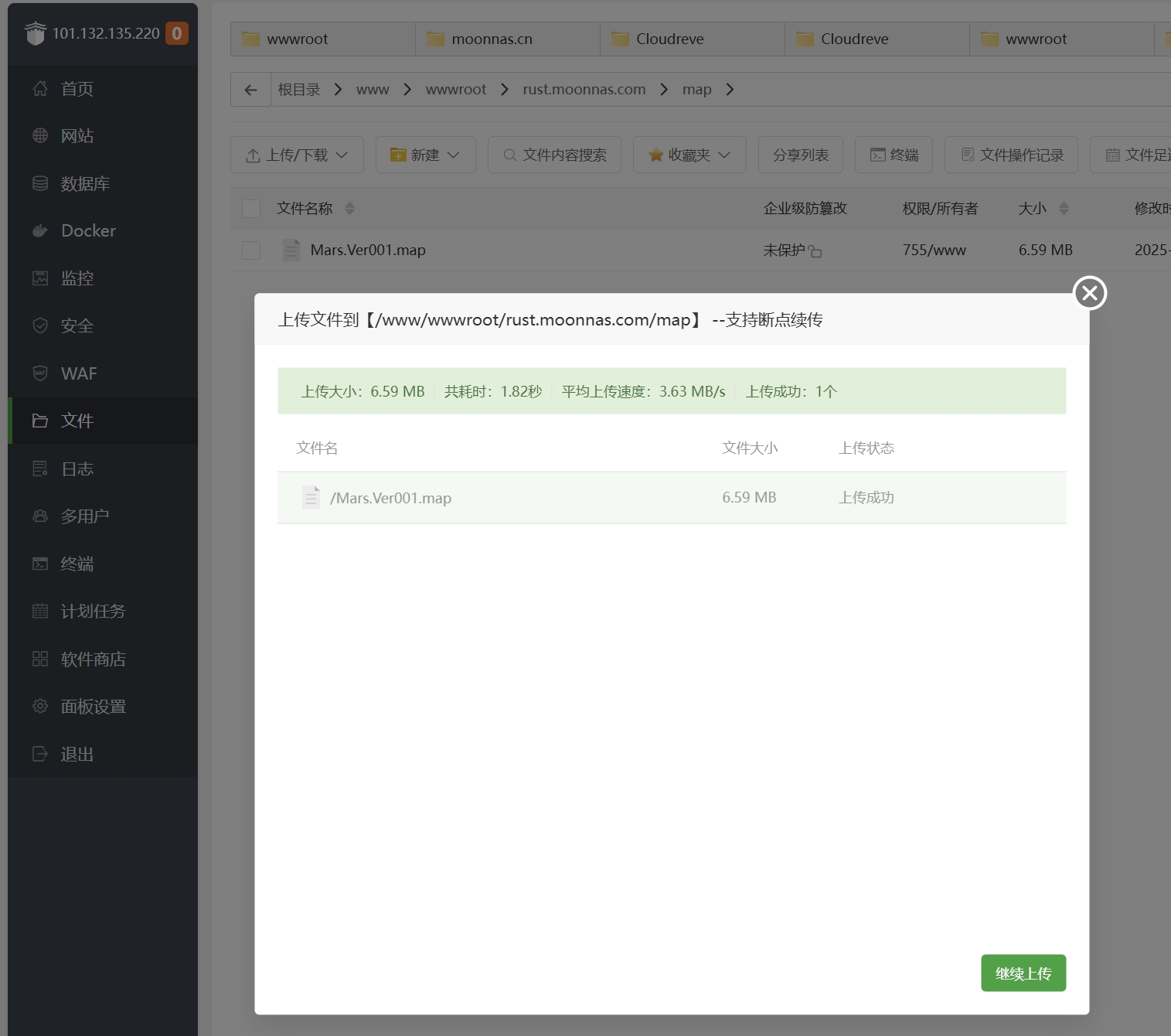Click map segment in breadcrumb path
This screenshot has width=1171, height=1036.
(697, 90)
